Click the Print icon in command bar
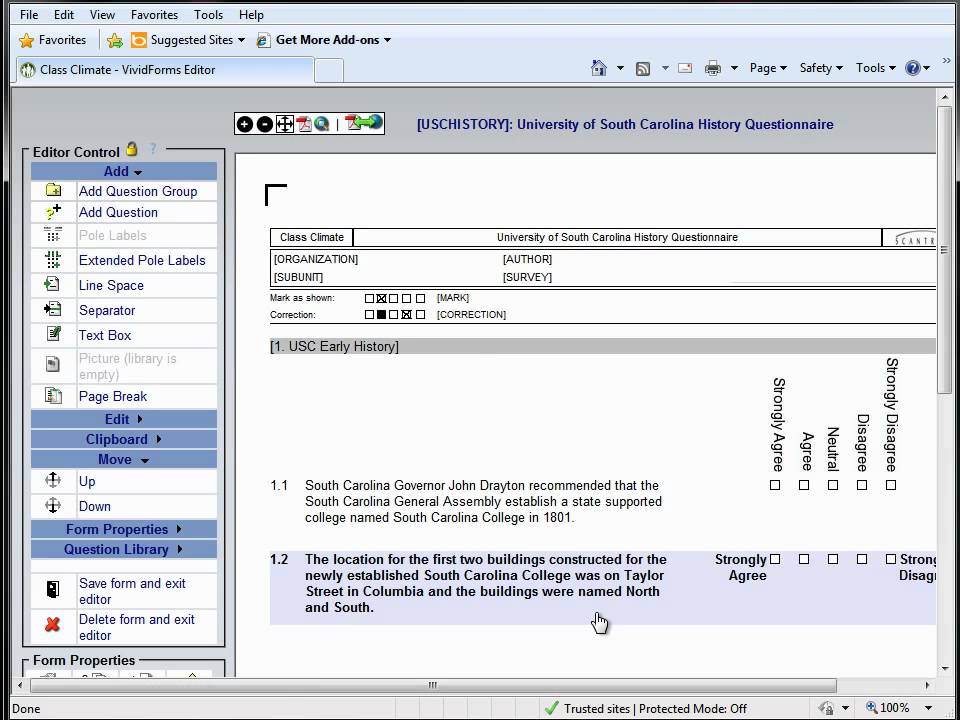 [x=713, y=68]
